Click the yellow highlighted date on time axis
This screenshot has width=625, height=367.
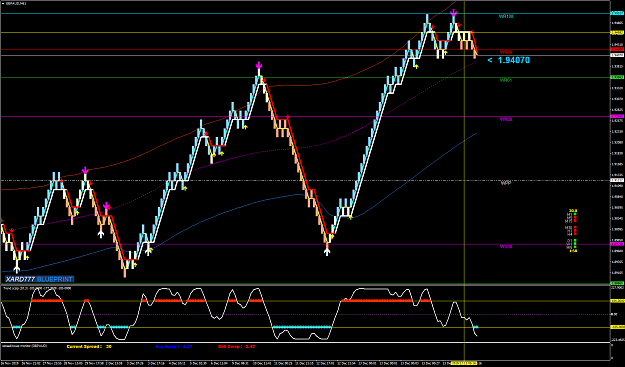point(464,363)
